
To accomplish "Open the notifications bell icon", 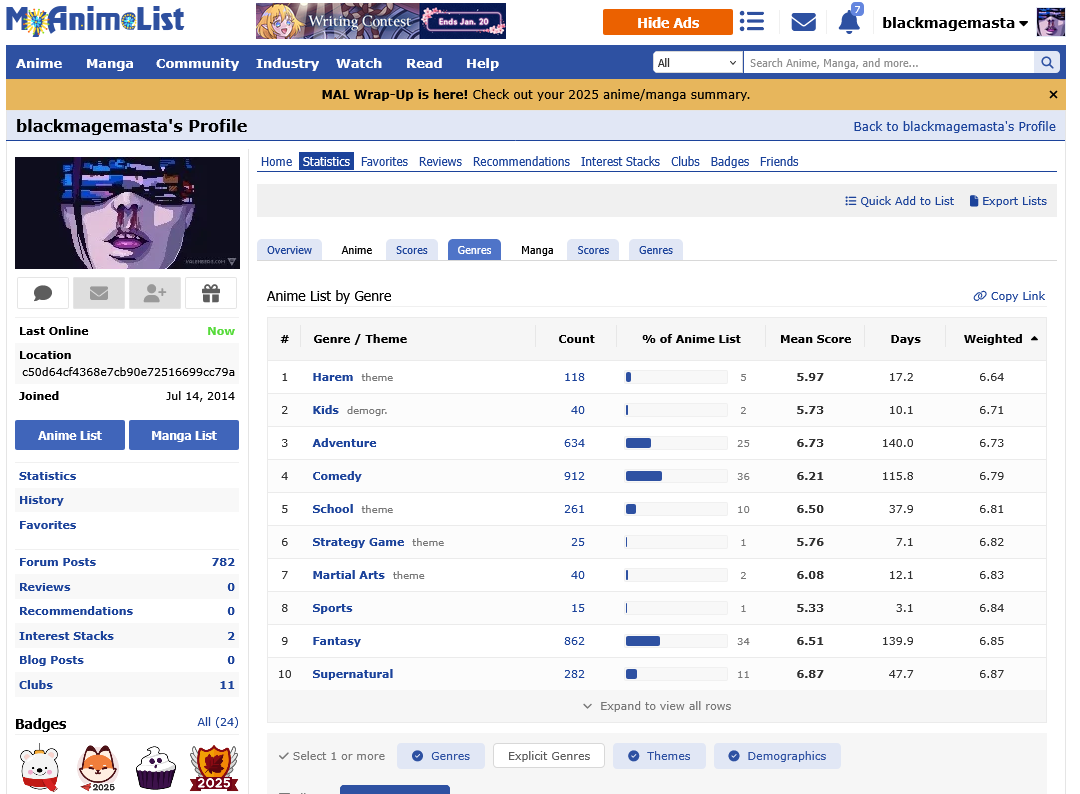I will tap(849, 22).
